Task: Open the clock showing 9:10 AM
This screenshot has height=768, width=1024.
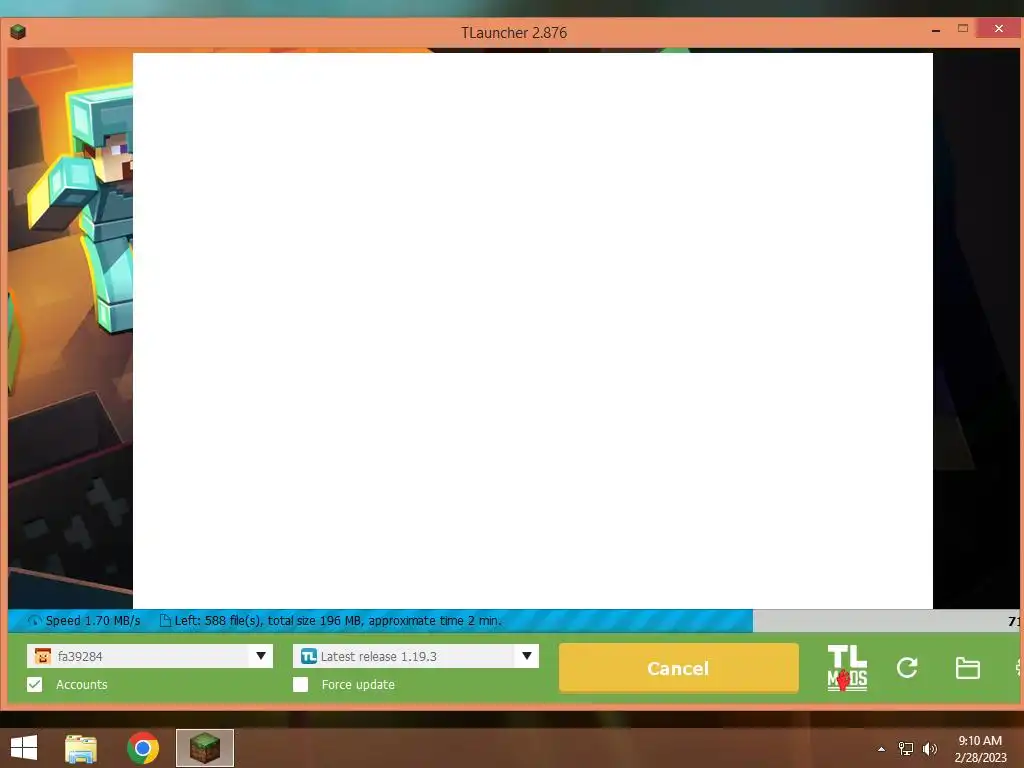Action: coord(980,748)
